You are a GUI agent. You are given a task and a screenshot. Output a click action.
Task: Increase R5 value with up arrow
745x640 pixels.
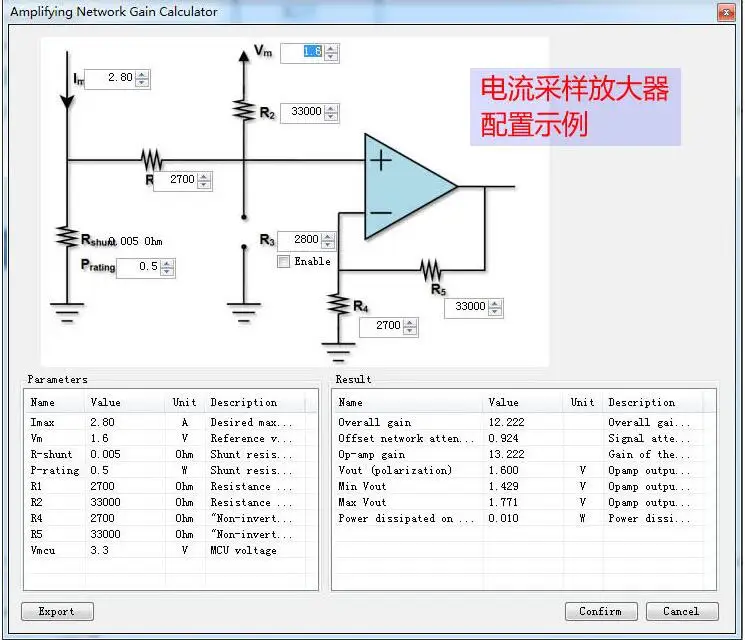[495, 304]
